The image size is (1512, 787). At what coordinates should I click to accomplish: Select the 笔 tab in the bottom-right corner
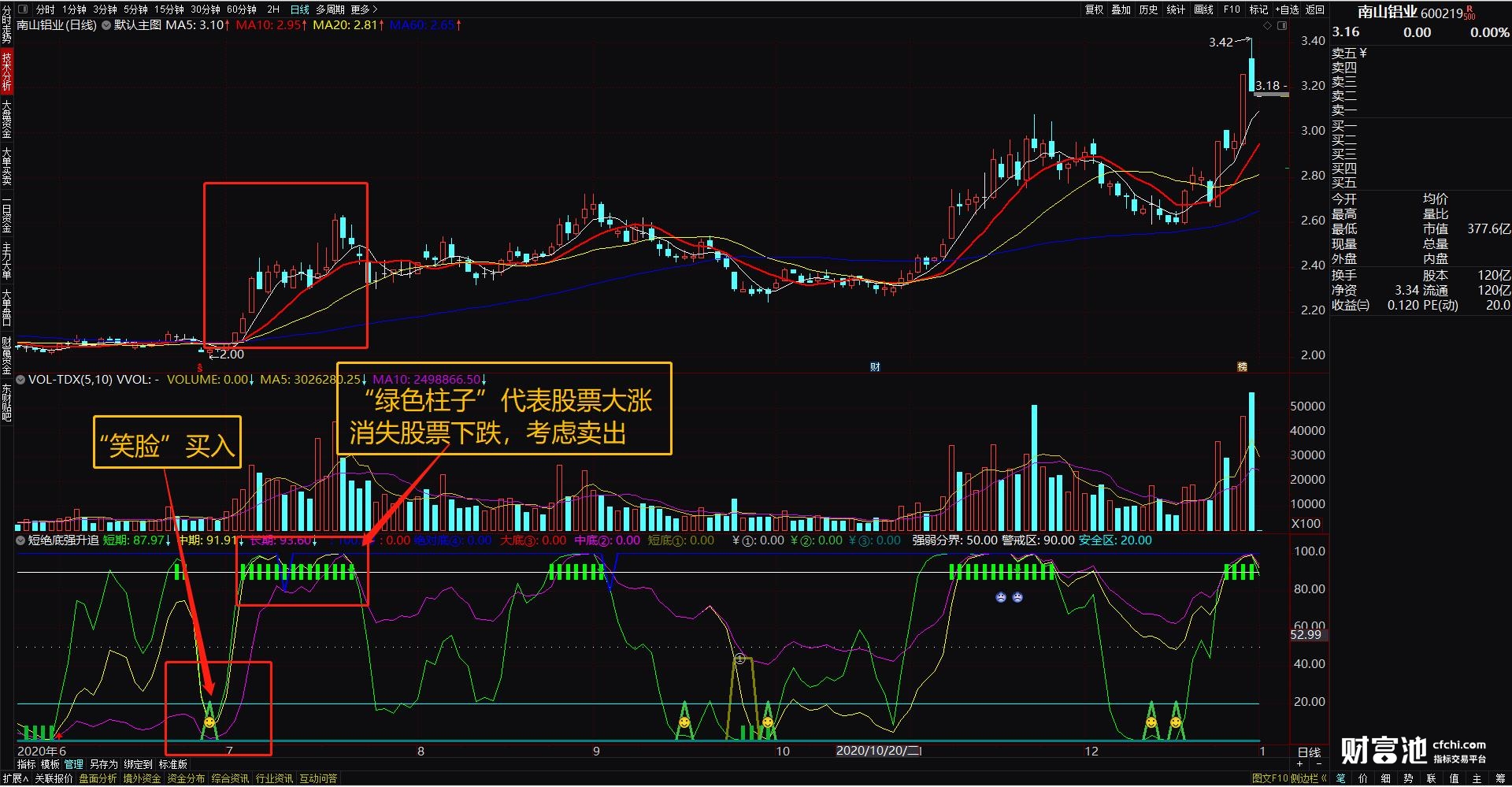(x=1340, y=779)
